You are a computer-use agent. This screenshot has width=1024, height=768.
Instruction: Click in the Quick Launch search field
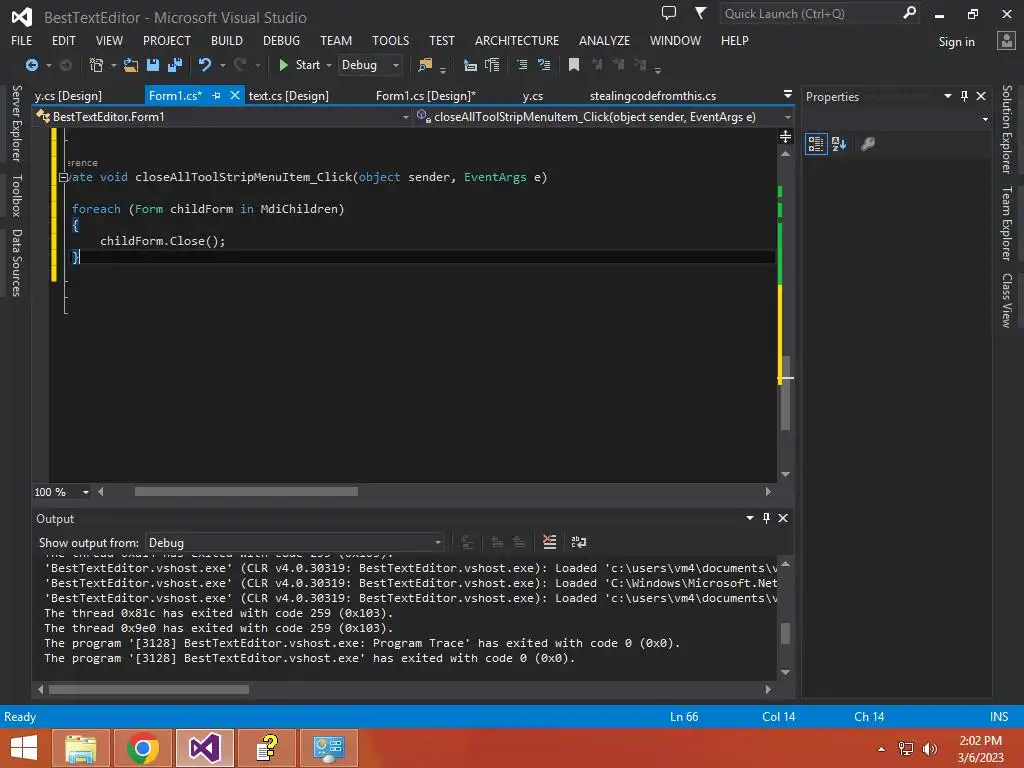pyautogui.click(x=811, y=14)
